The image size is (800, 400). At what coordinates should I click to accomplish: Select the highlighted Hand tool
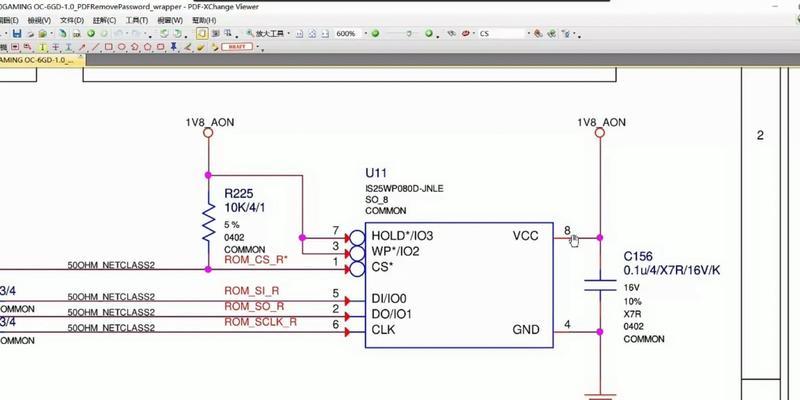(202, 33)
